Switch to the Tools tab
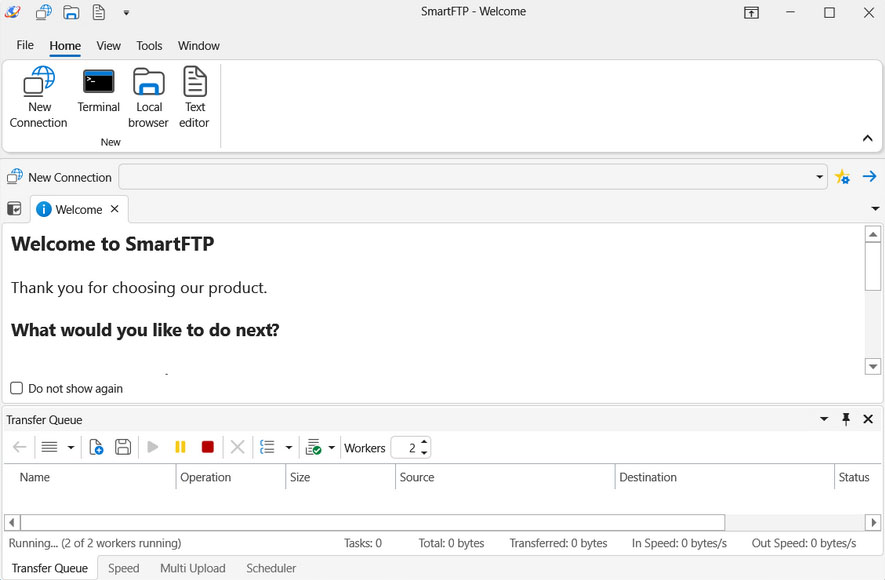Screen dimensions: 885x580 (x=149, y=46)
